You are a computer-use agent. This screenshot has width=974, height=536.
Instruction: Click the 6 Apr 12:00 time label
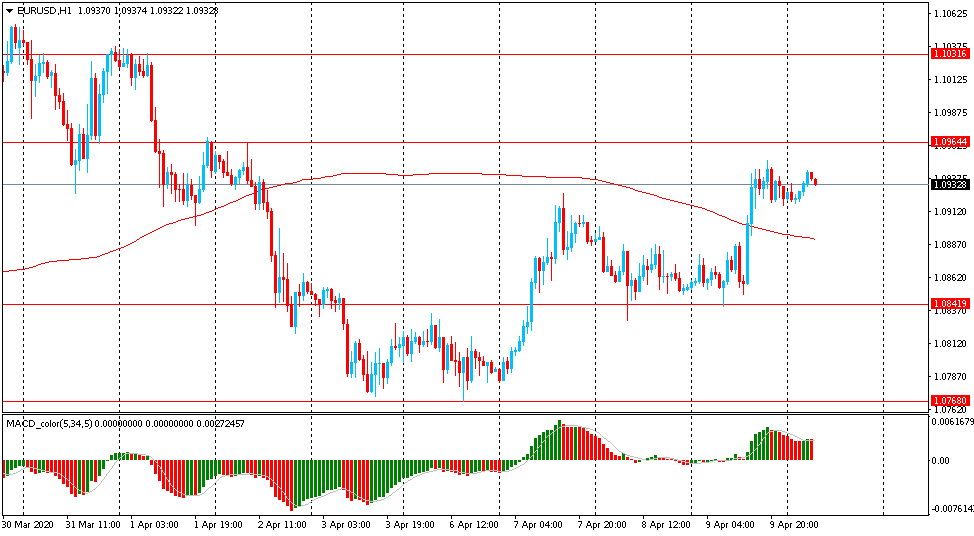(x=475, y=524)
